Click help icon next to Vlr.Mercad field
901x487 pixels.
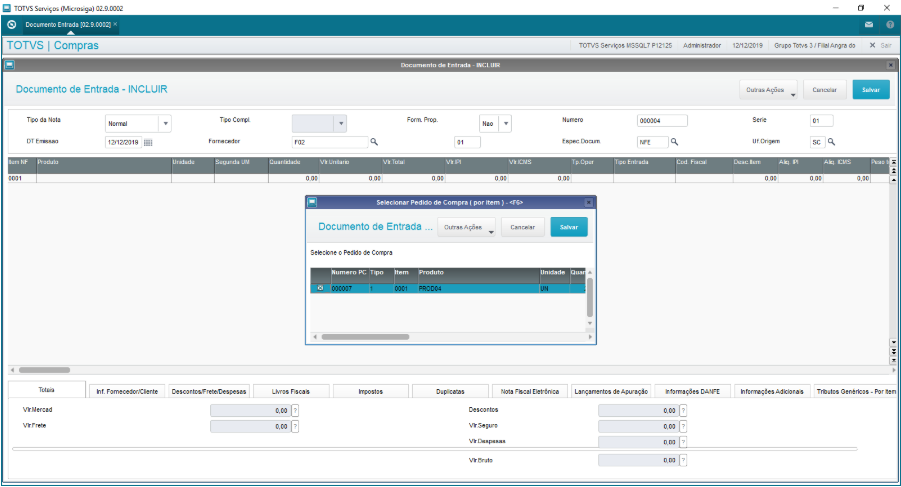295,411
